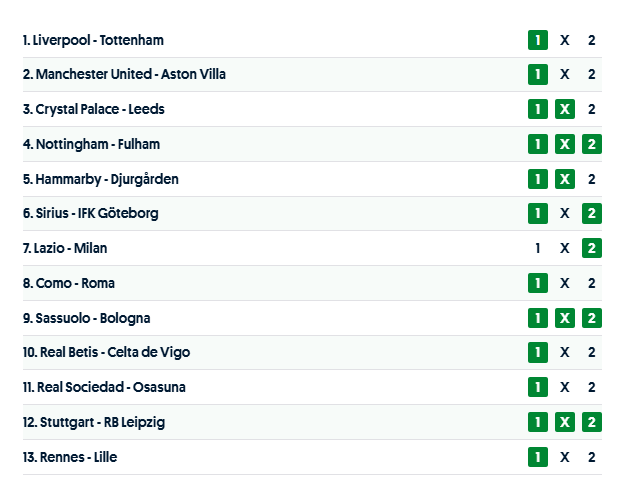Viewport: 625px width, 479px height.
Task: Add draw for Sirius - IFK Göteborg
Action: [x=565, y=213]
